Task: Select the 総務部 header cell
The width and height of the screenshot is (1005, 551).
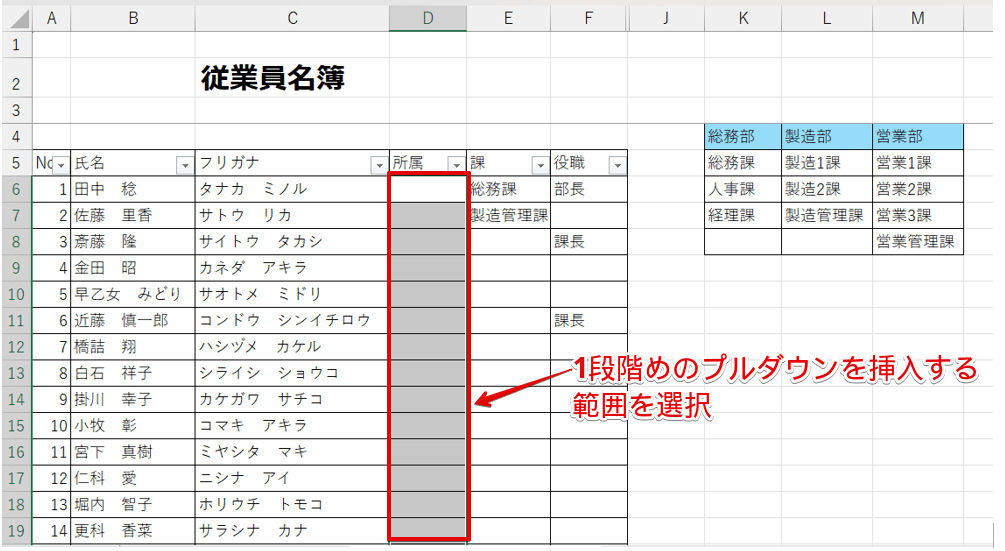Action: click(742, 137)
